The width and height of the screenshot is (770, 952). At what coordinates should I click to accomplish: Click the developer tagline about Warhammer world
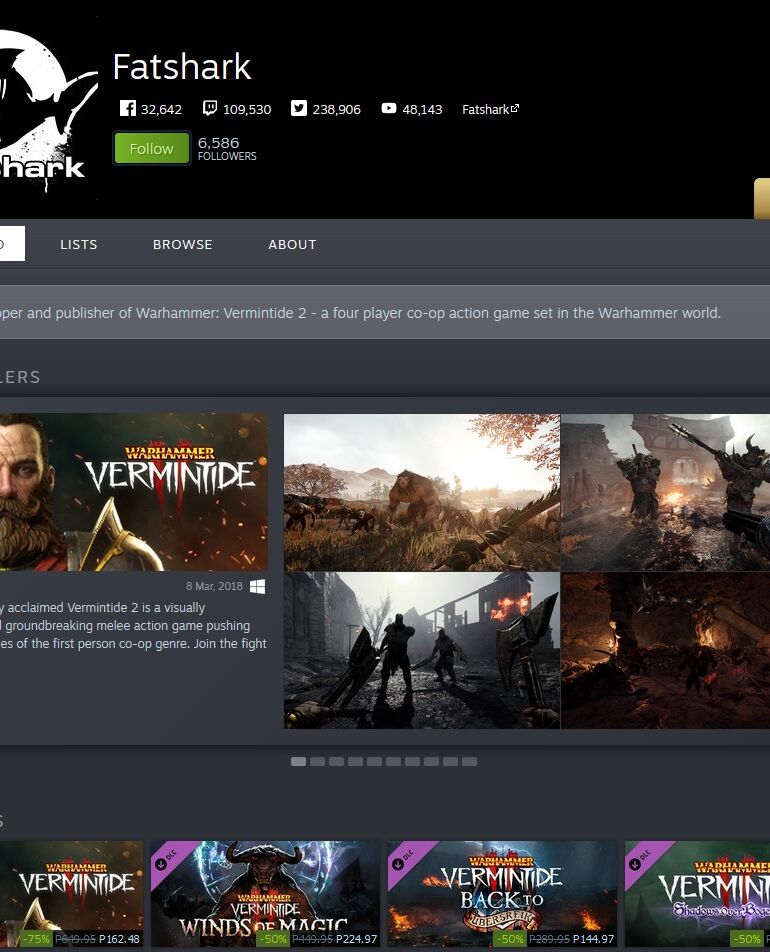coord(360,313)
